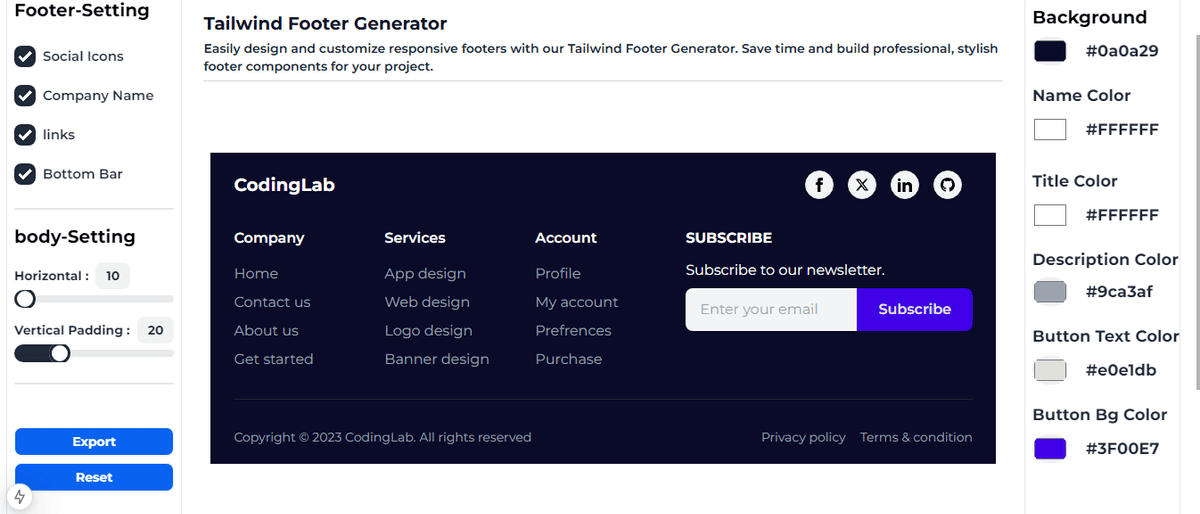The height and width of the screenshot is (514, 1200).
Task: Click the Reset button
Action: coord(94,477)
